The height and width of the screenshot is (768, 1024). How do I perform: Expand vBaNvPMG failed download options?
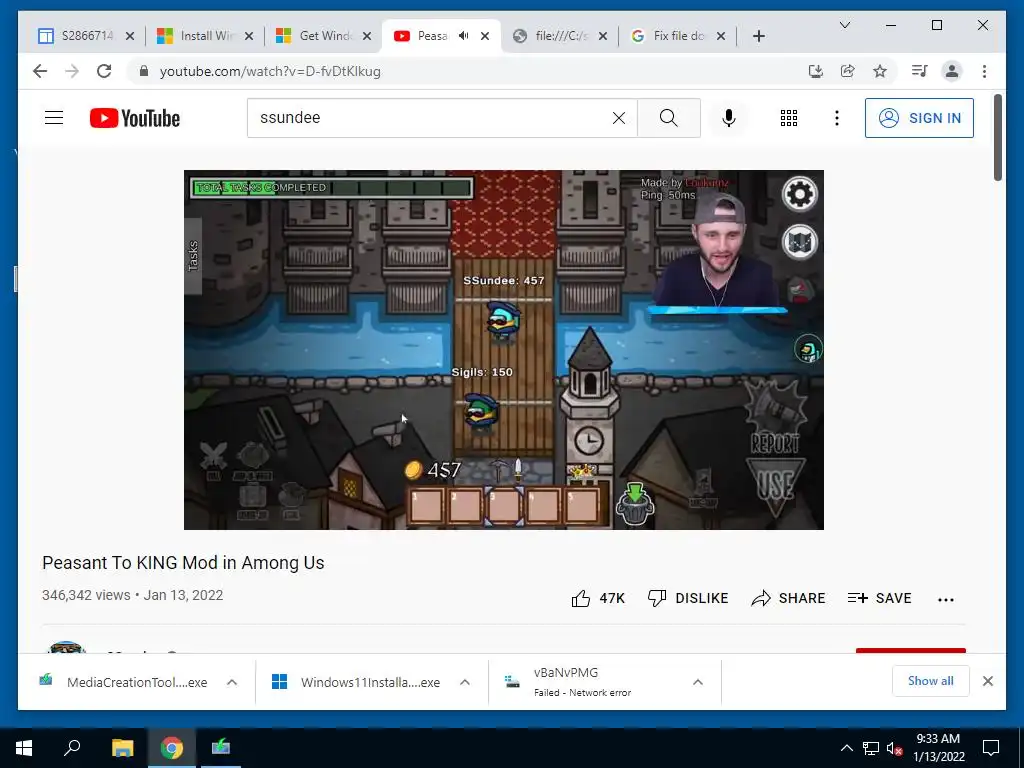point(697,682)
